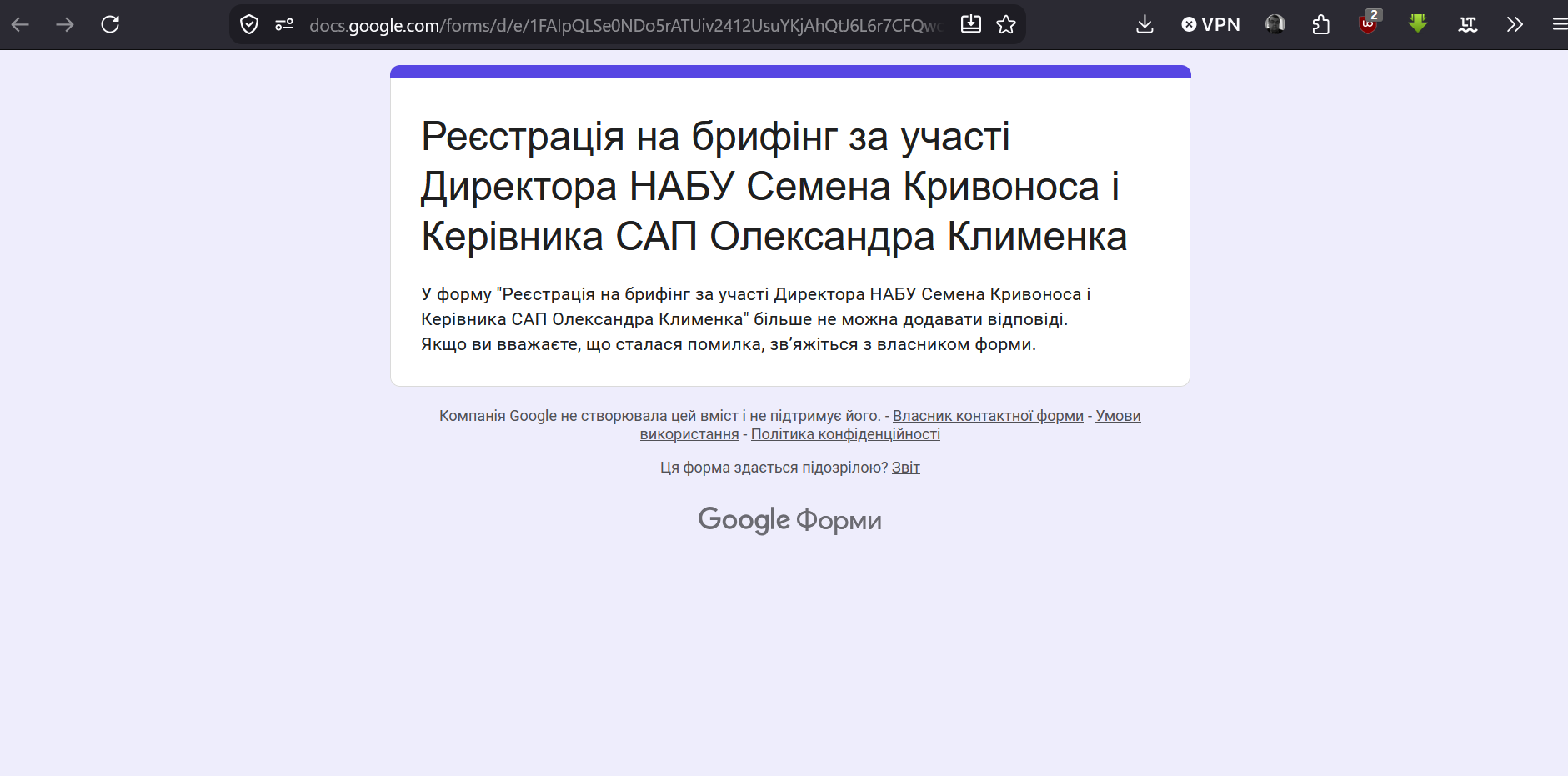Open the extensions puzzle icon

coord(1321,24)
